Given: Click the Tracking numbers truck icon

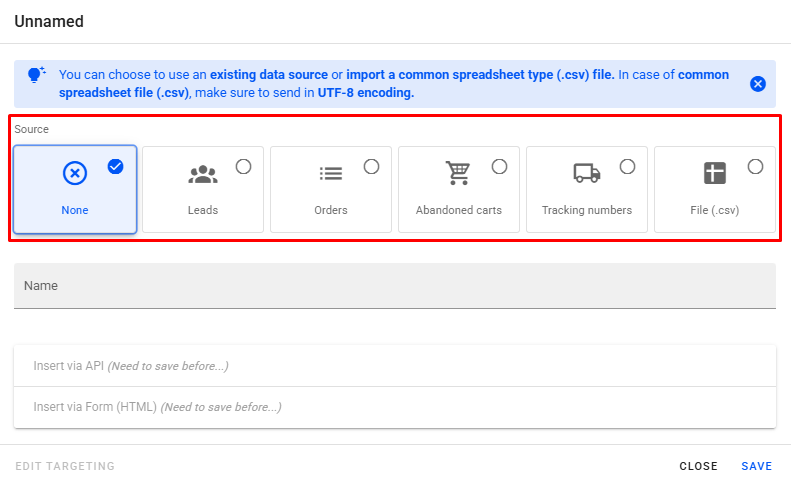Looking at the screenshot, I should click(587, 173).
